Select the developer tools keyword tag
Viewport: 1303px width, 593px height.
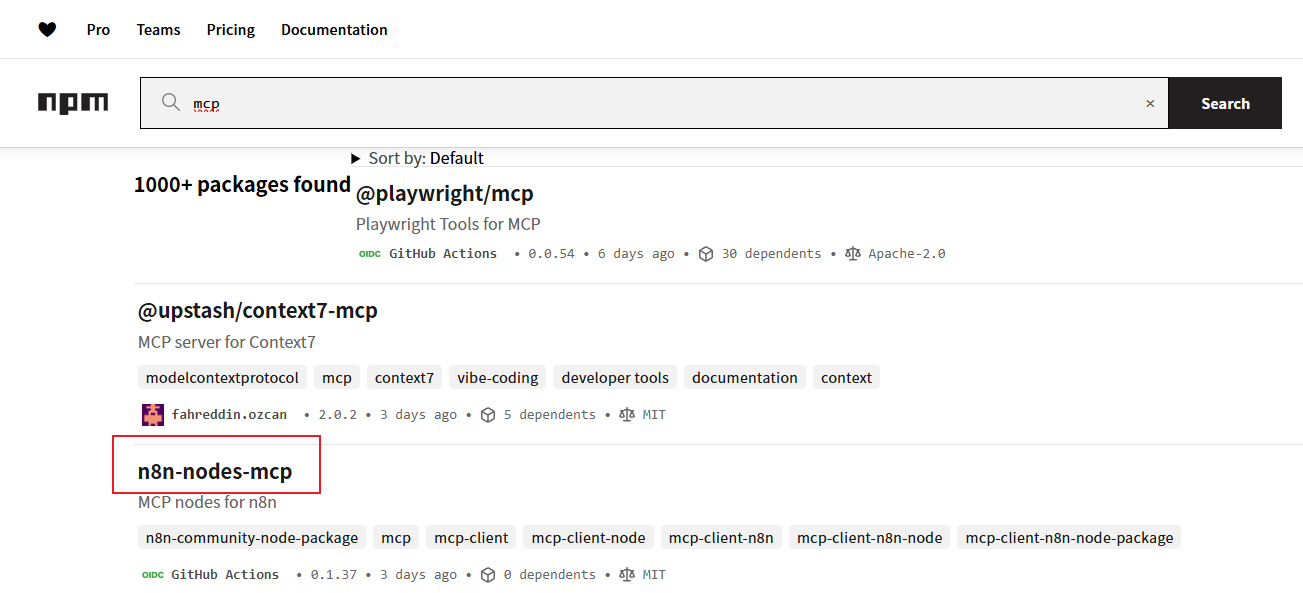click(x=615, y=378)
